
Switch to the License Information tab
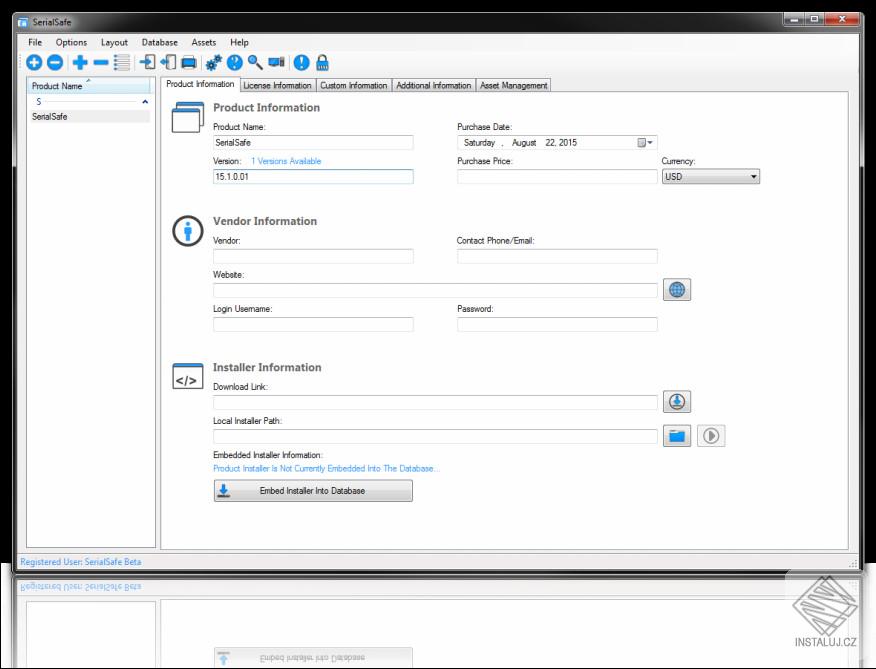click(x=277, y=86)
